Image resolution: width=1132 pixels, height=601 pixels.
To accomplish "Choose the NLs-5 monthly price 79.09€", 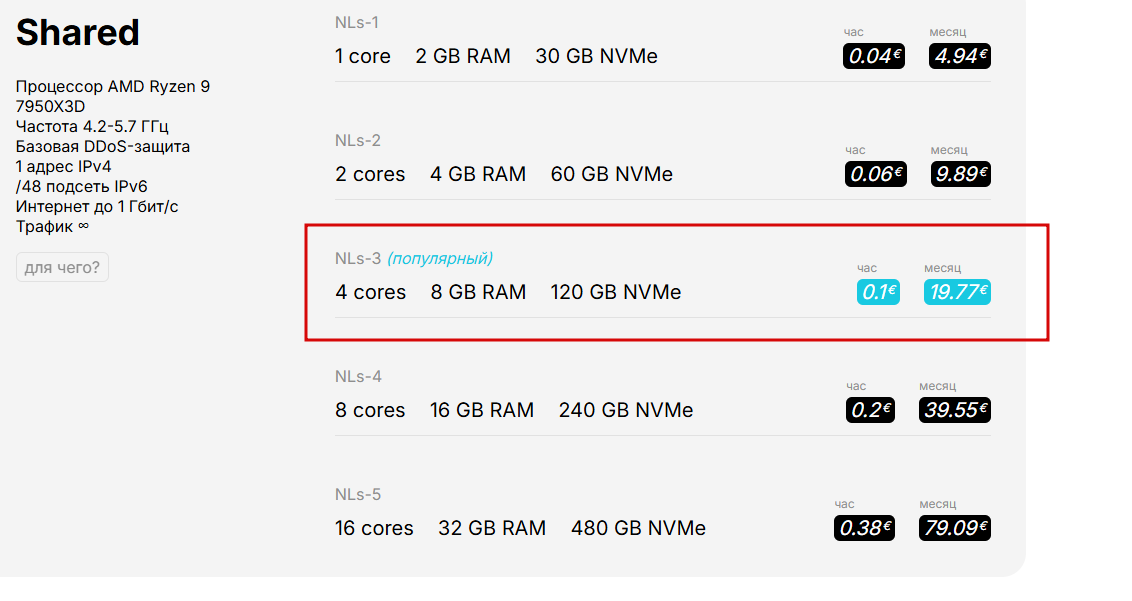I will [954, 528].
